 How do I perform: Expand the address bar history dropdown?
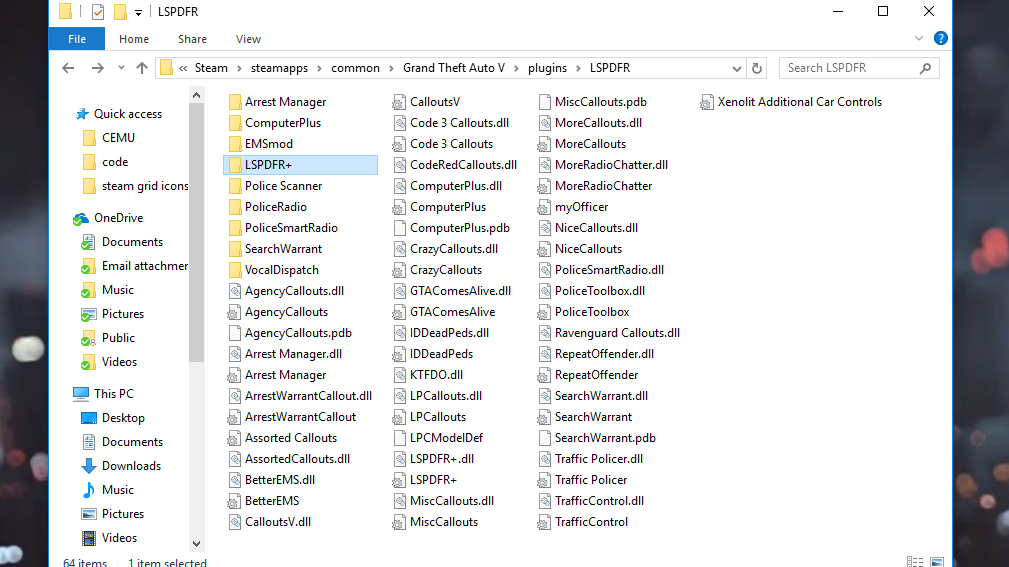[737, 68]
